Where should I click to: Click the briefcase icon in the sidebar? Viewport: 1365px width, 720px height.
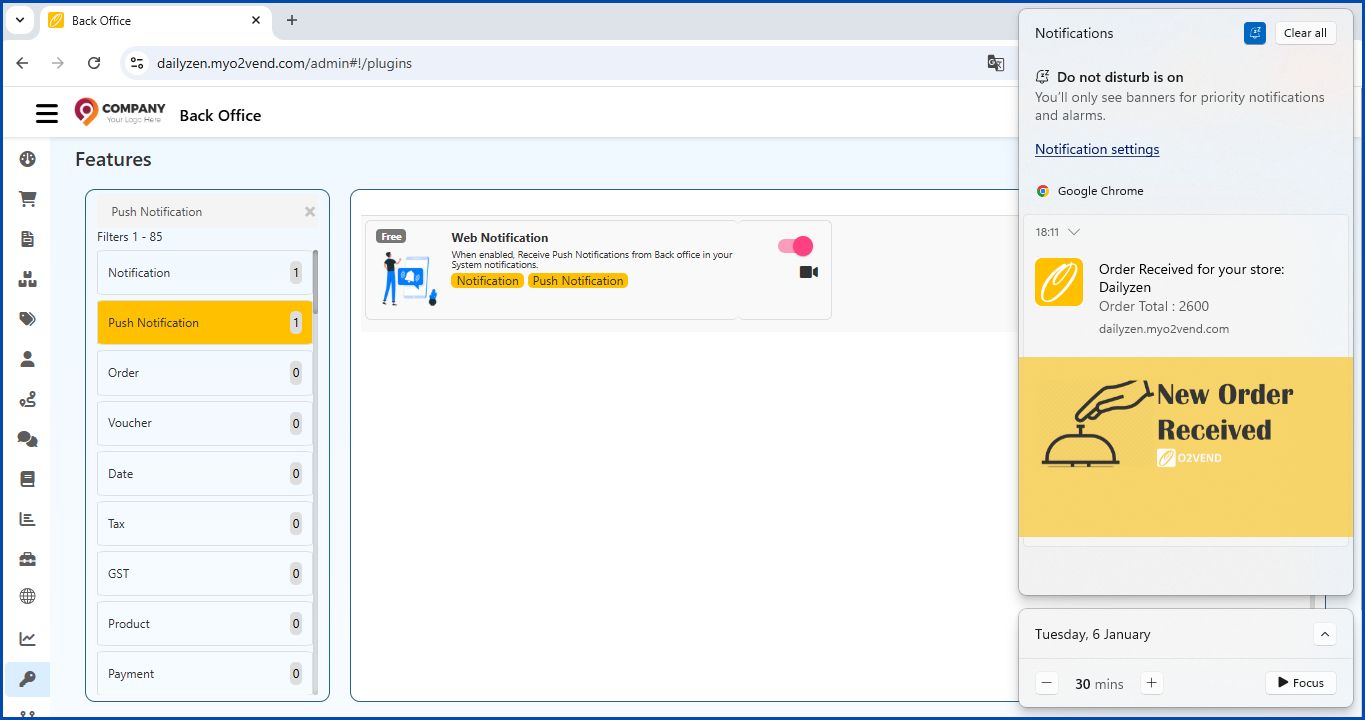(27, 558)
